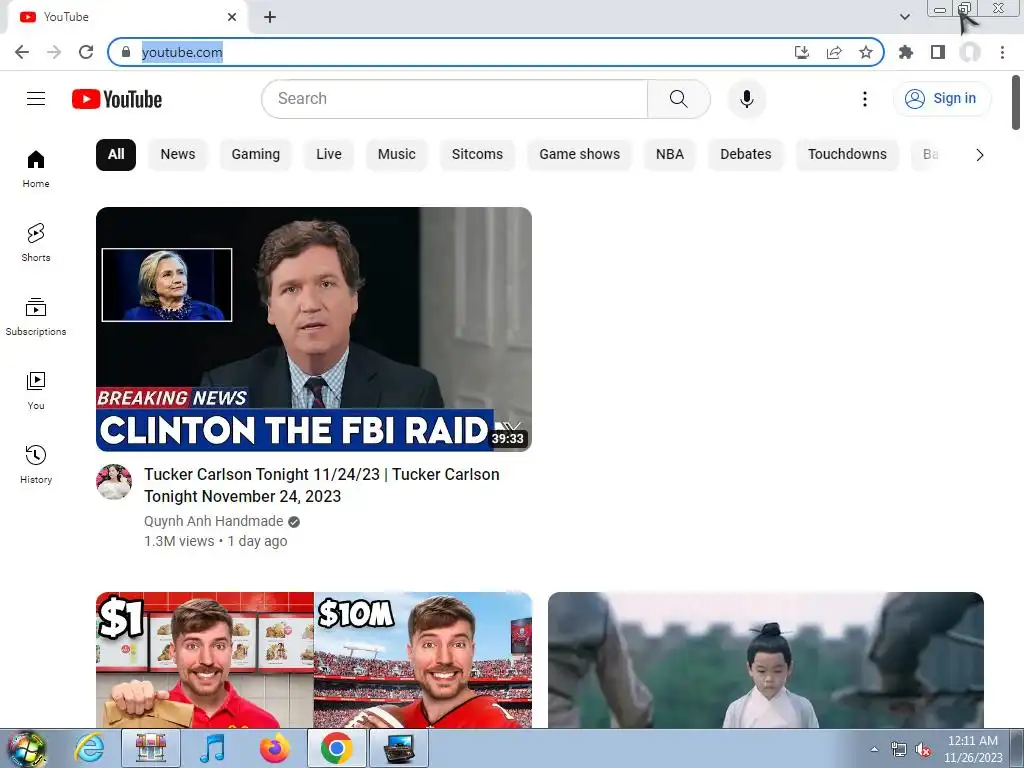Viewport: 1024px width, 768px height.
Task: Select the Game shows chip
Action: 579,155
